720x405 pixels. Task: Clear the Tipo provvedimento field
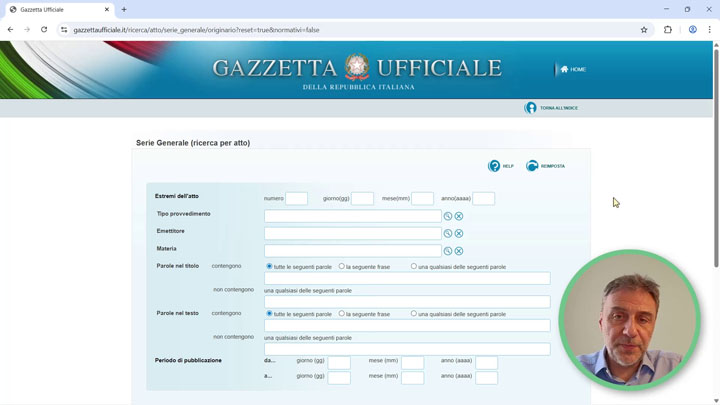coord(459,216)
